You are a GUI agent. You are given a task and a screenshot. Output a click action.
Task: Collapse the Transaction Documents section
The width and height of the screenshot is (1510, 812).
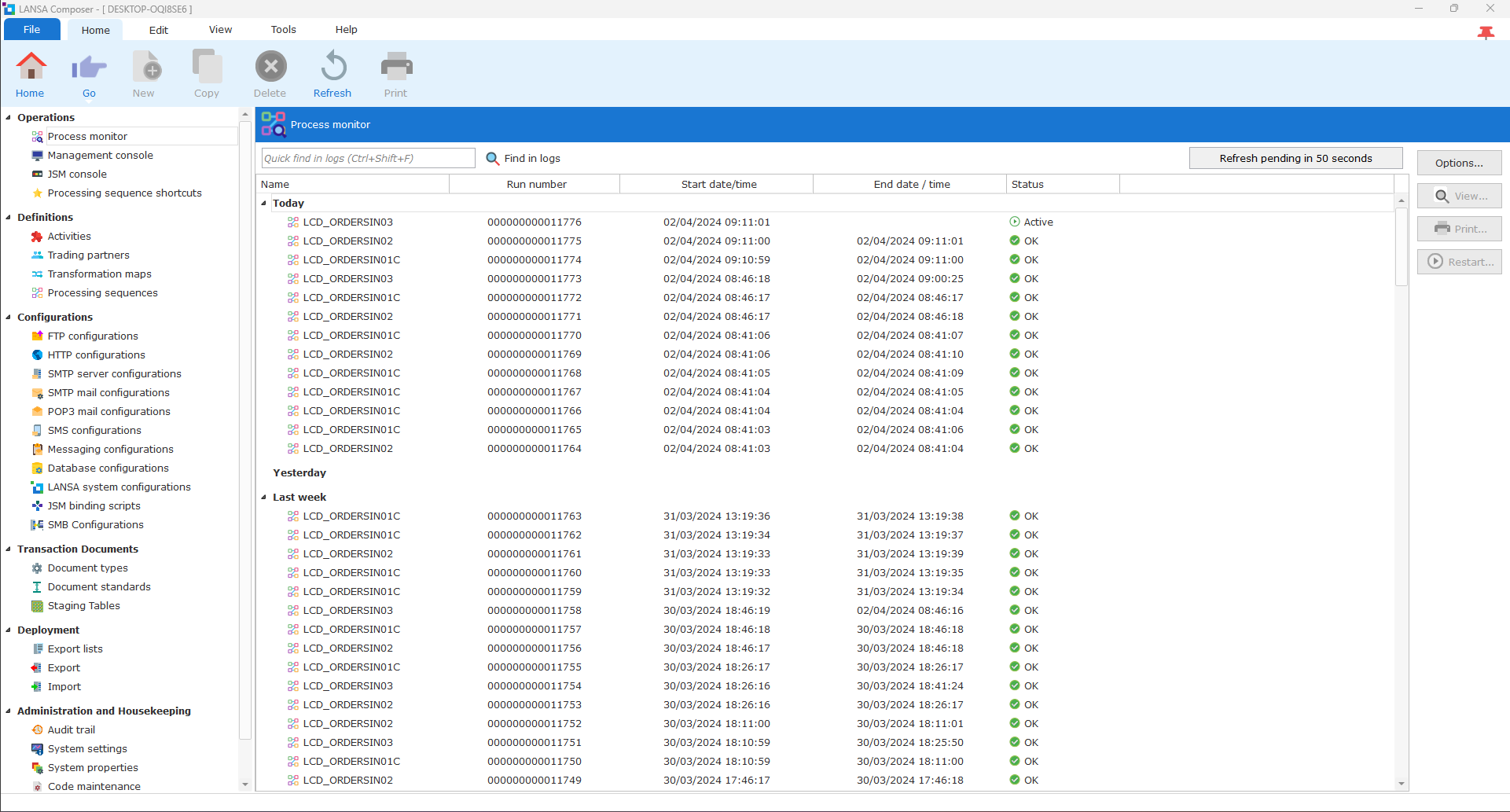point(9,549)
